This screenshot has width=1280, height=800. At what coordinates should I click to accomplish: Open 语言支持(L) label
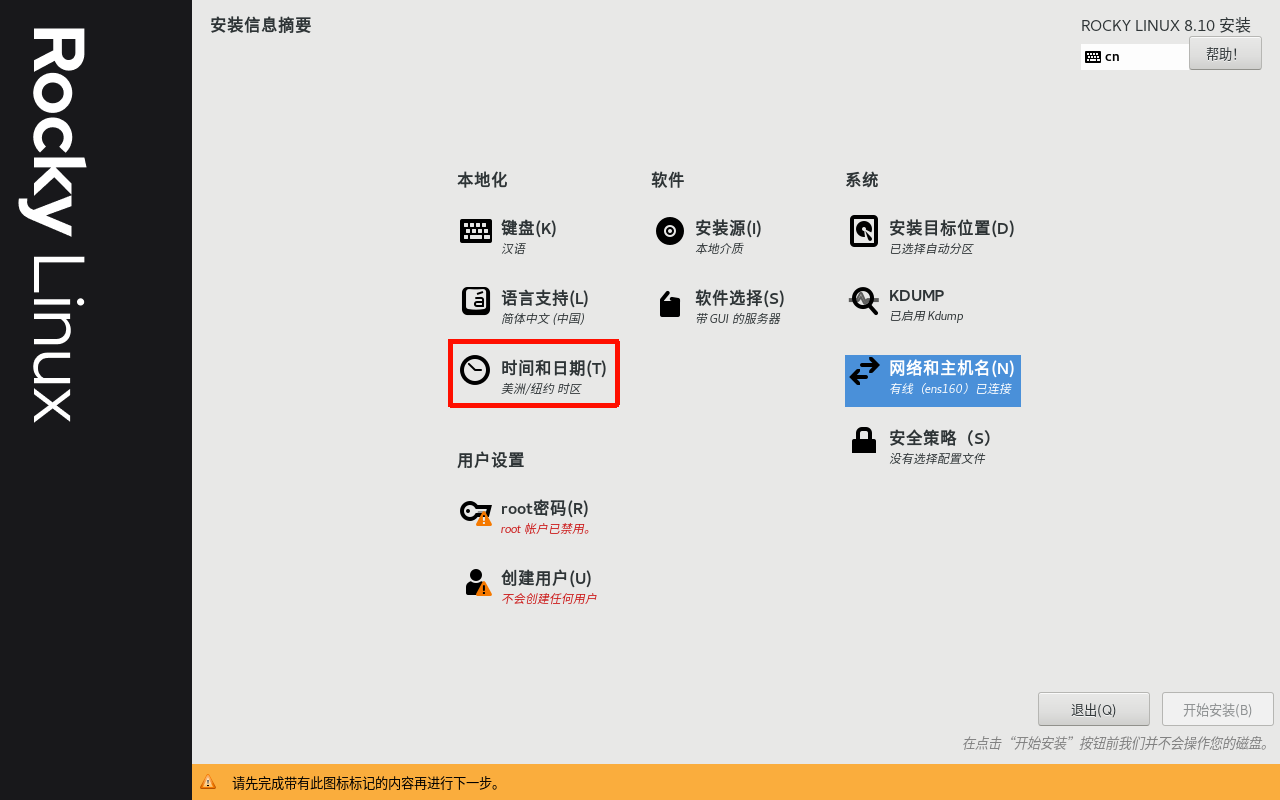pyautogui.click(x=545, y=298)
